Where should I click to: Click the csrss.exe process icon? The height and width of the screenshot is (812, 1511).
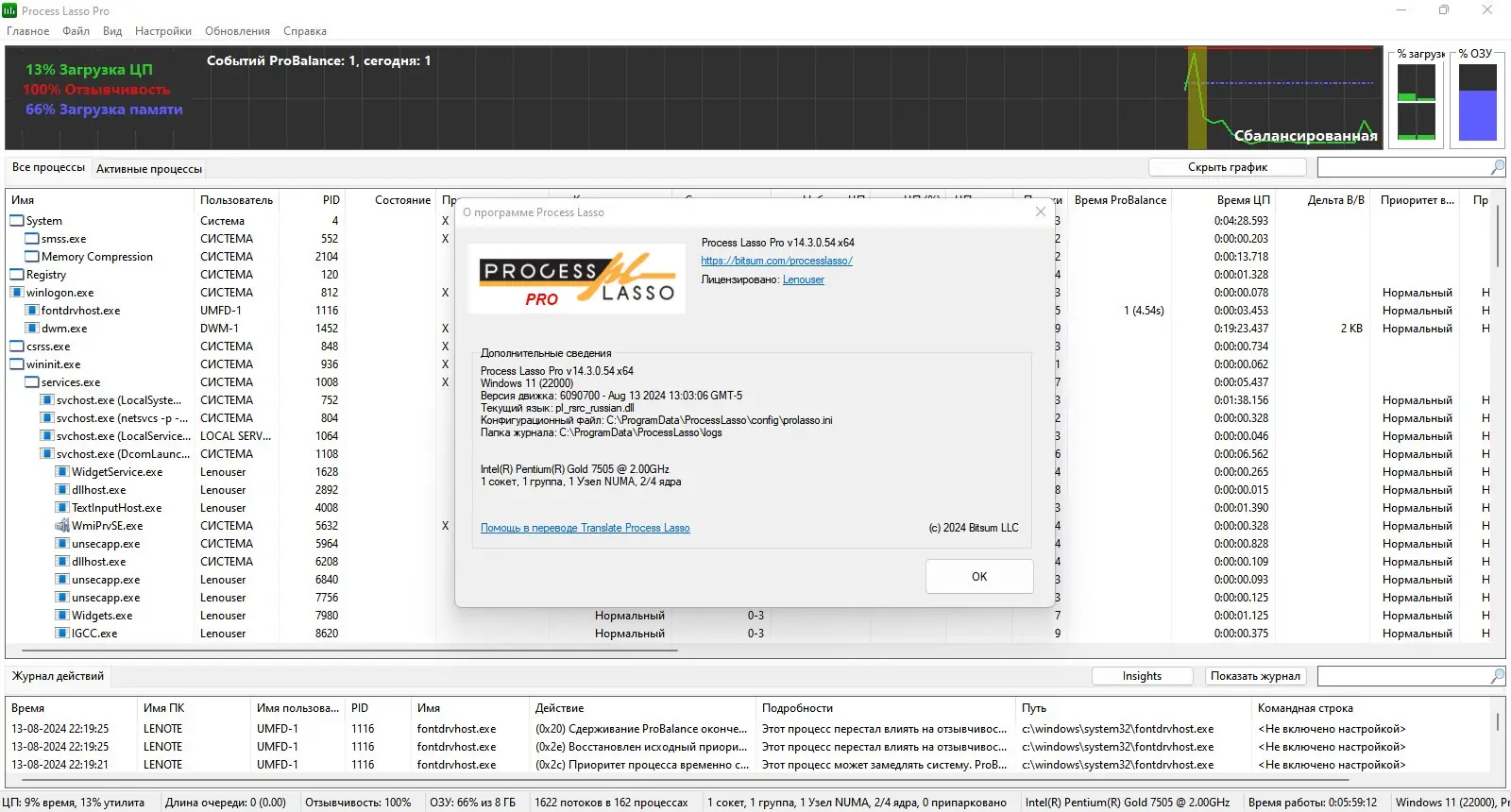point(17,347)
